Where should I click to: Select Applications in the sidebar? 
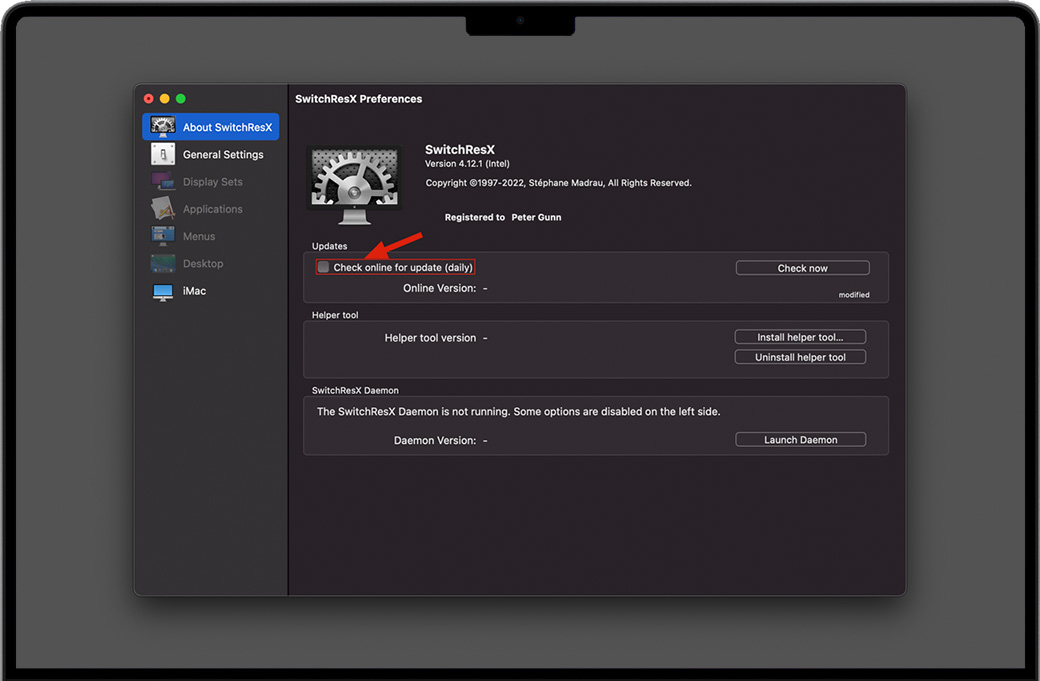[210, 208]
